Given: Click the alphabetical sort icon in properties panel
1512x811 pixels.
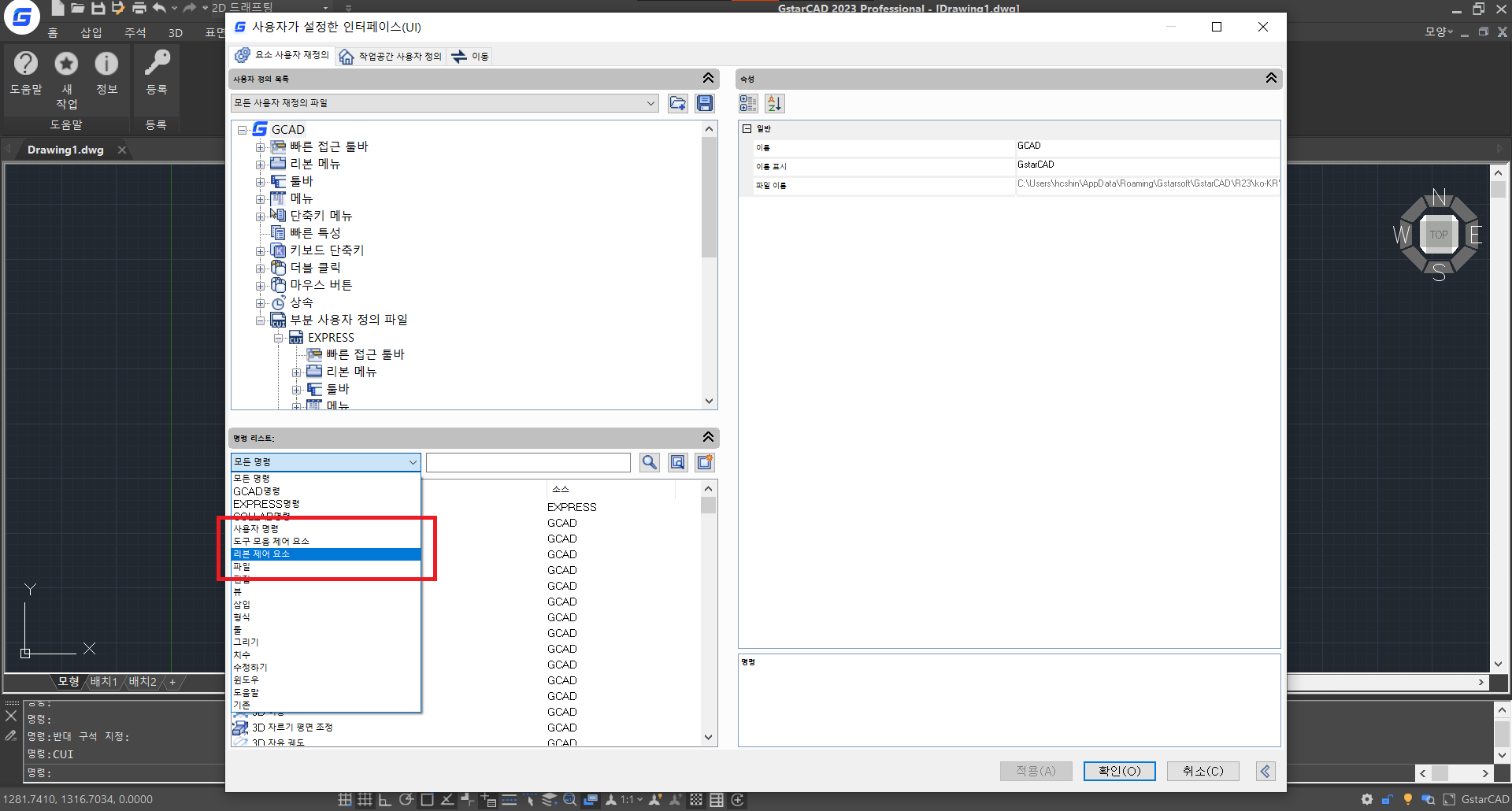Looking at the screenshot, I should click(x=775, y=103).
